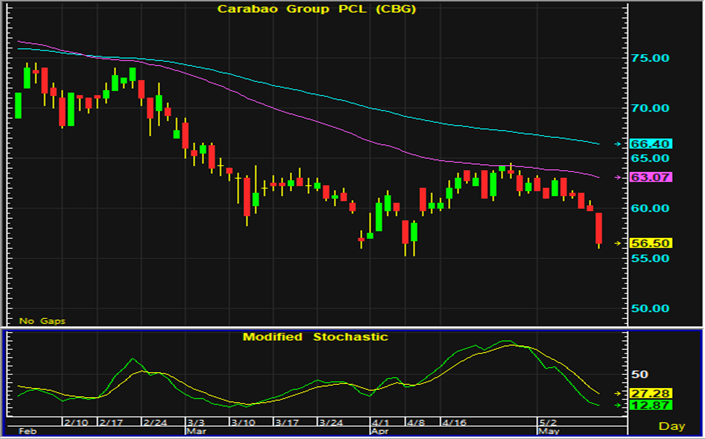Select the cyan 66.40 moving average label
This screenshot has width=705, height=439.
651,144
